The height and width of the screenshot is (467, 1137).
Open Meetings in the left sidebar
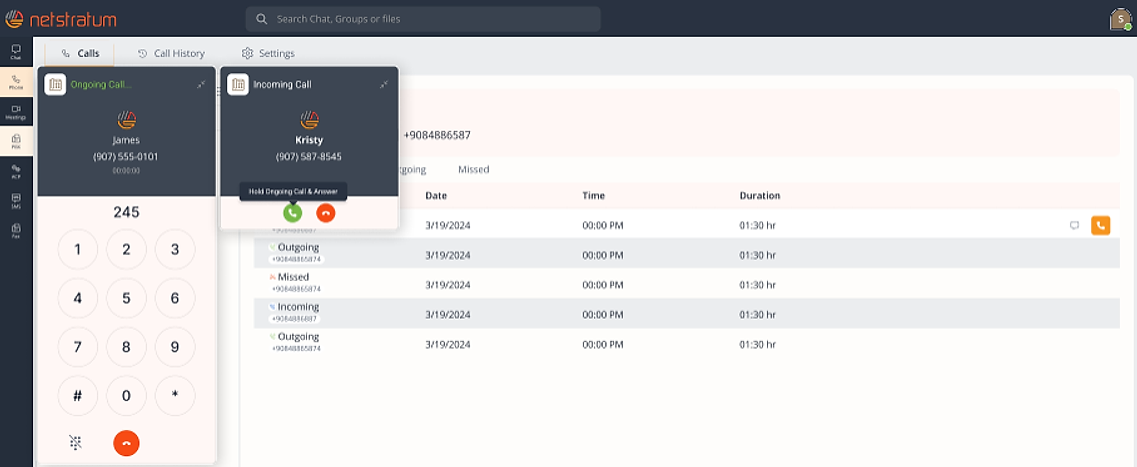tap(16, 112)
